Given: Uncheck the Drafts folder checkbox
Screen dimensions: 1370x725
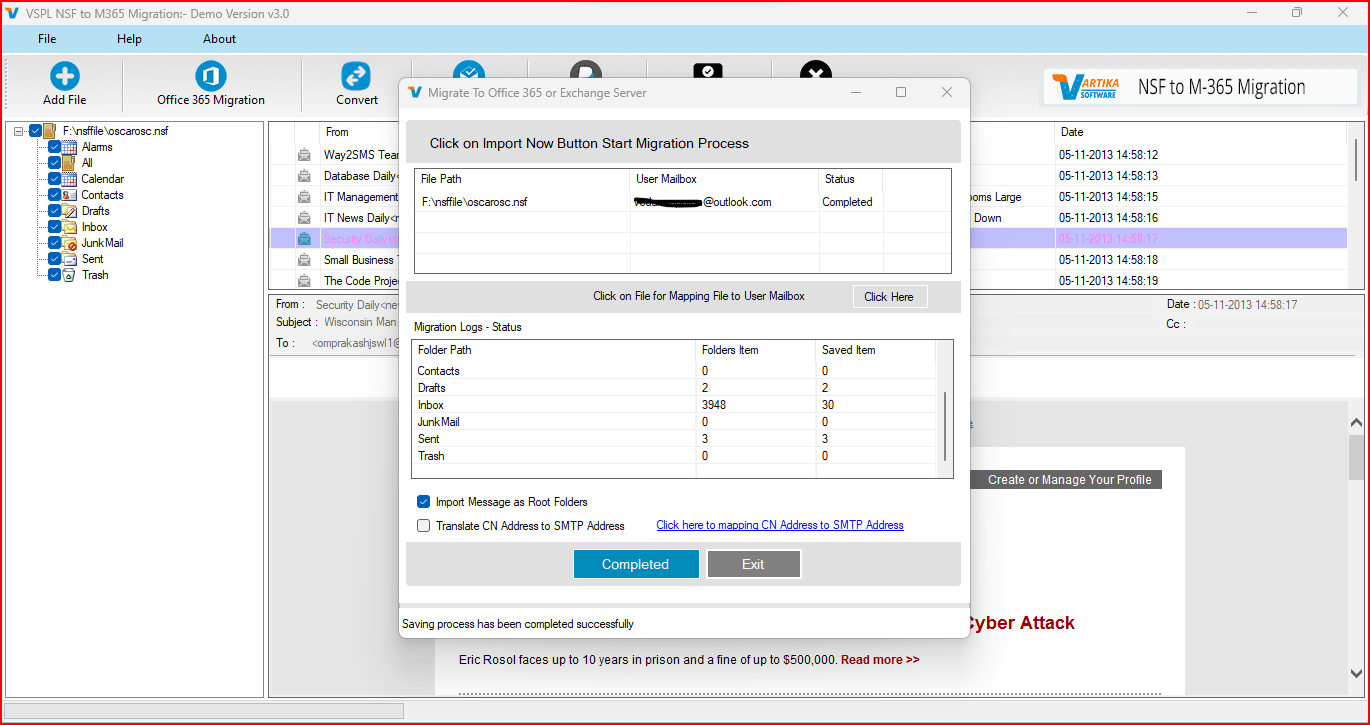Looking at the screenshot, I should pos(55,211).
